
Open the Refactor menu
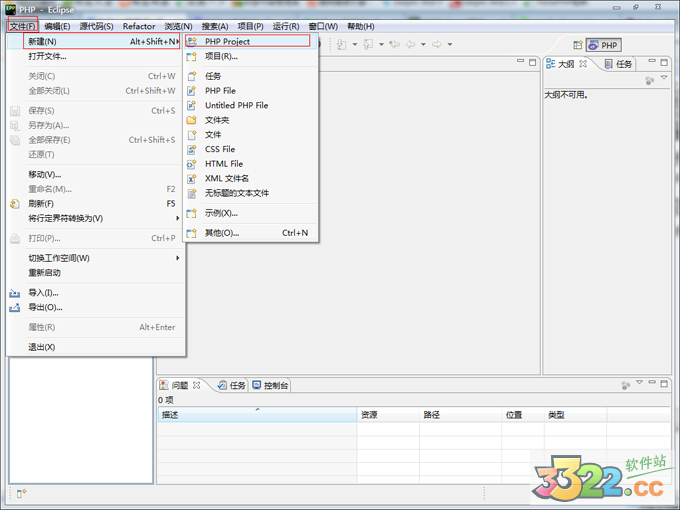[139, 26]
